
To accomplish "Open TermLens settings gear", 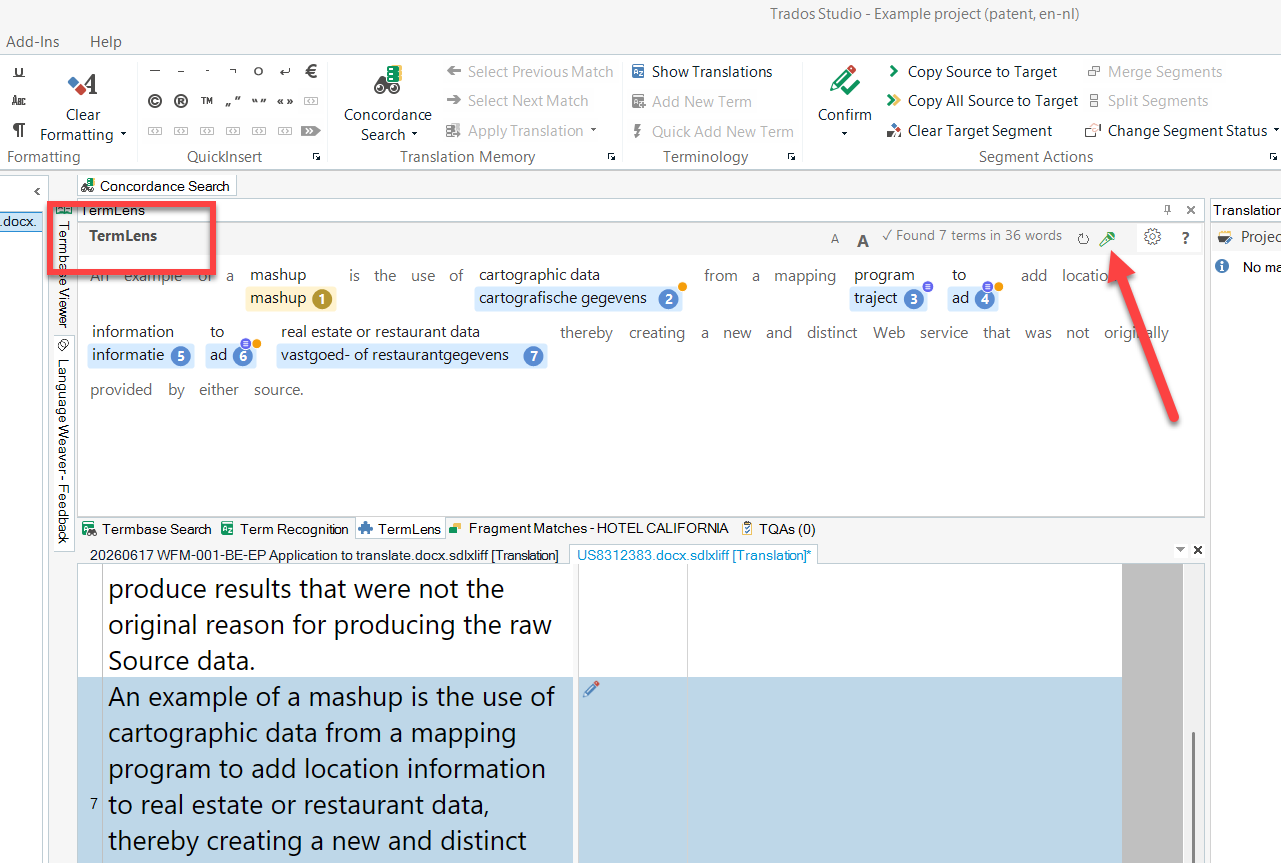I will point(1152,237).
